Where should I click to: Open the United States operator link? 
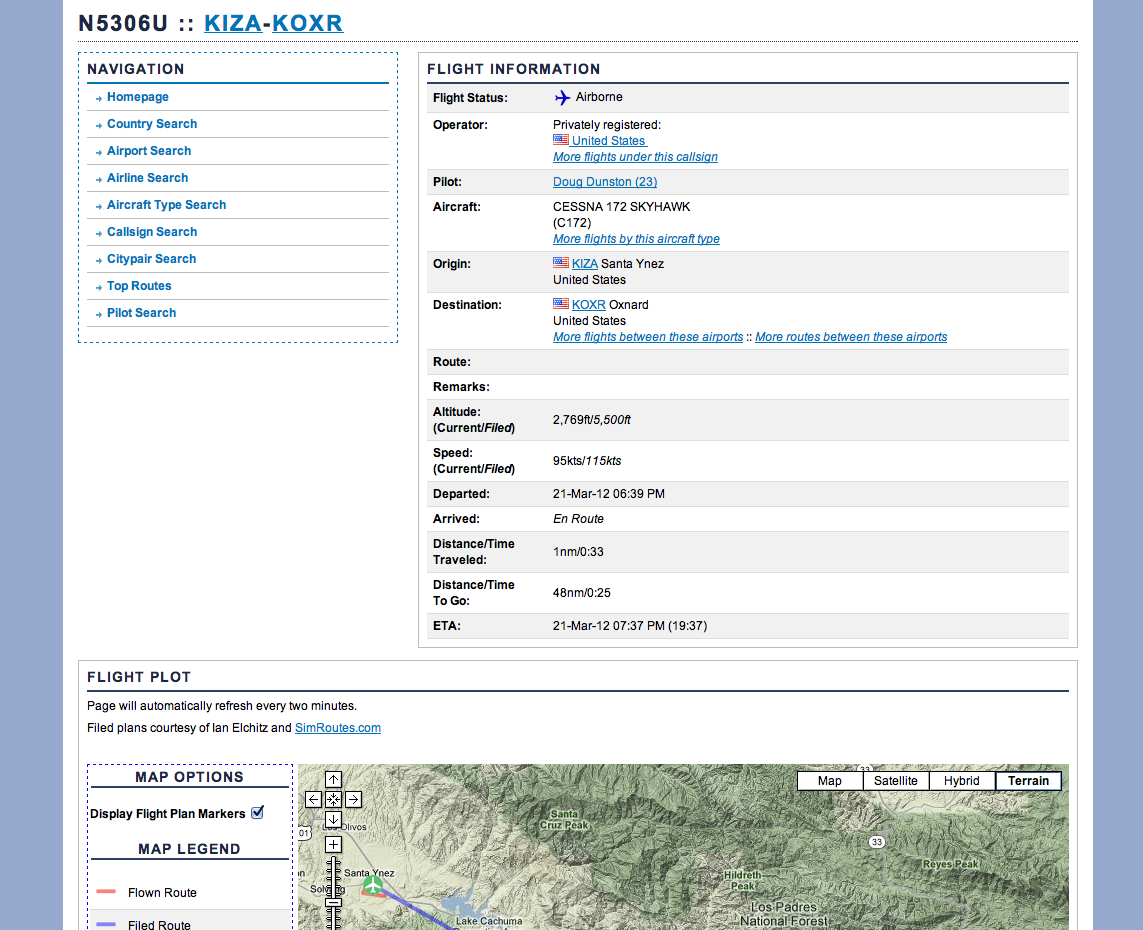pos(609,141)
